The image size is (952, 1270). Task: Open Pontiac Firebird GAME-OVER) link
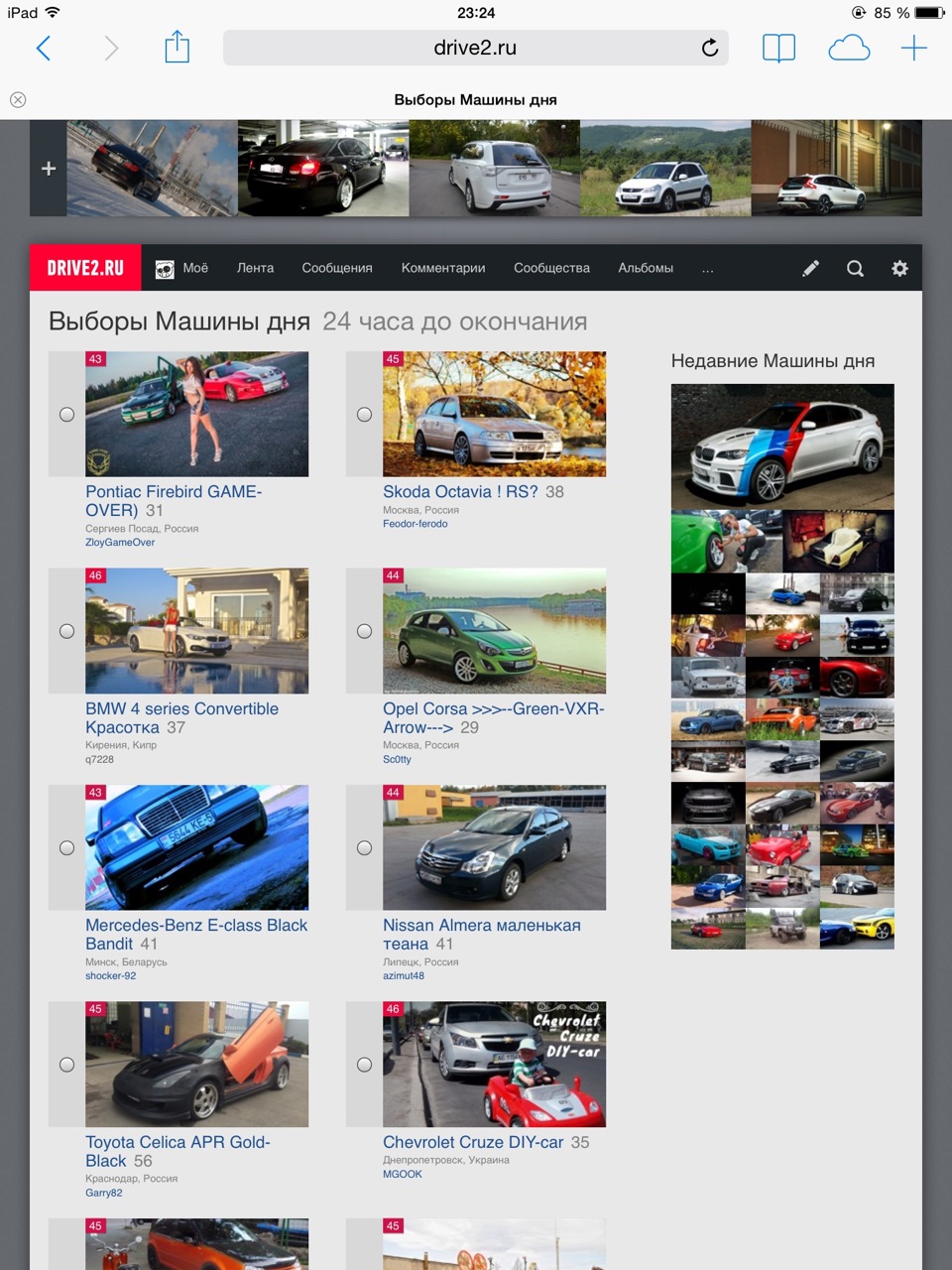(x=174, y=501)
